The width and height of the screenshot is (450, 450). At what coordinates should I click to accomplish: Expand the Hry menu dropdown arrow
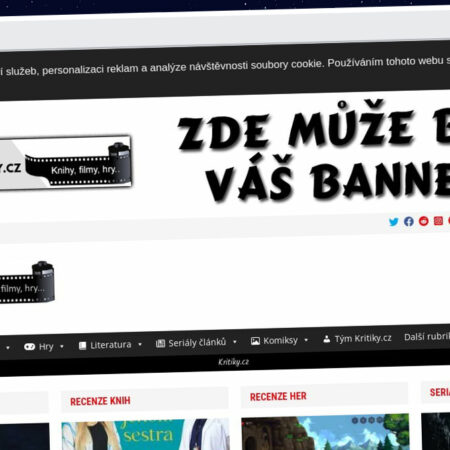point(62,346)
